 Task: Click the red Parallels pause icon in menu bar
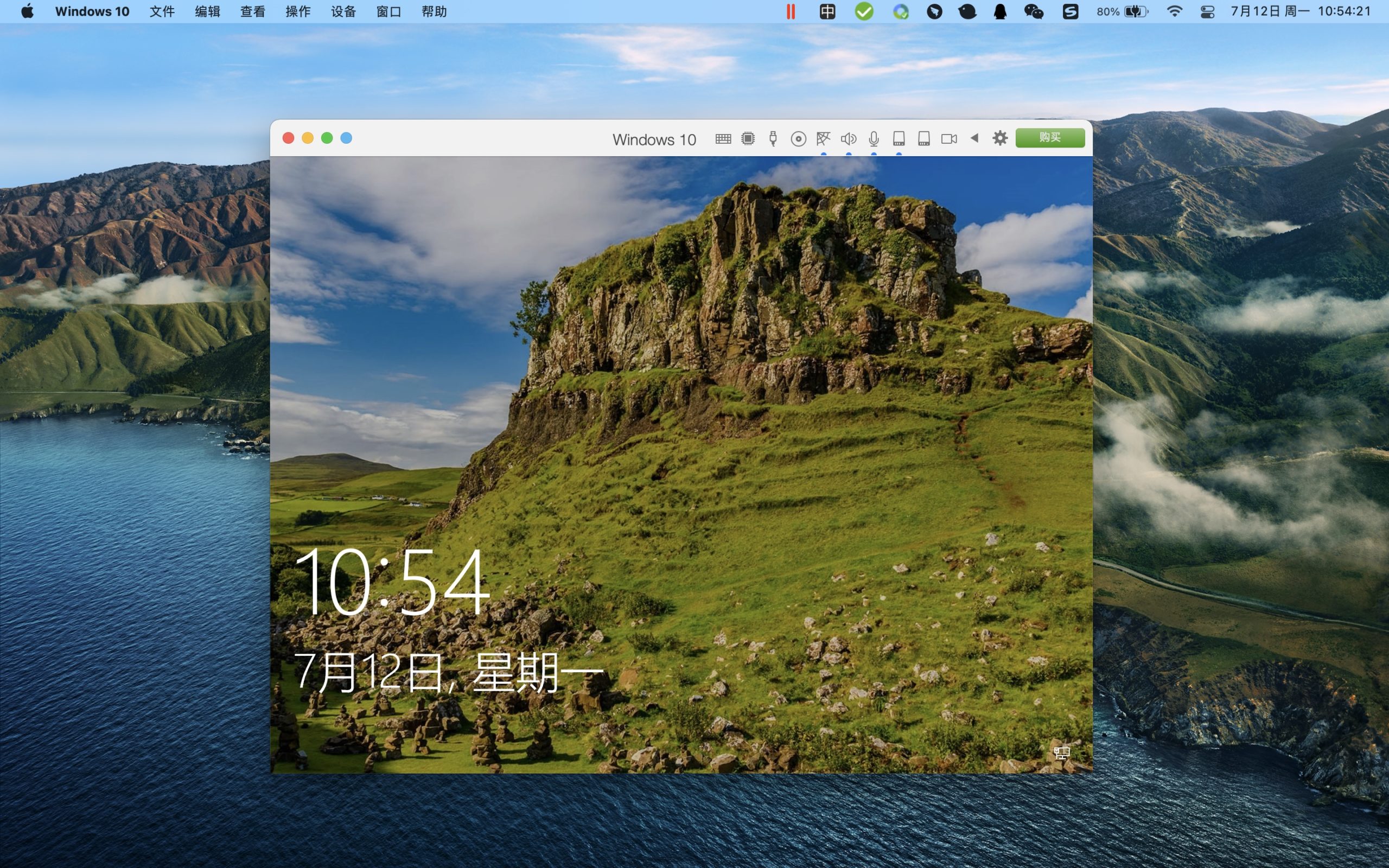pyautogui.click(x=791, y=11)
